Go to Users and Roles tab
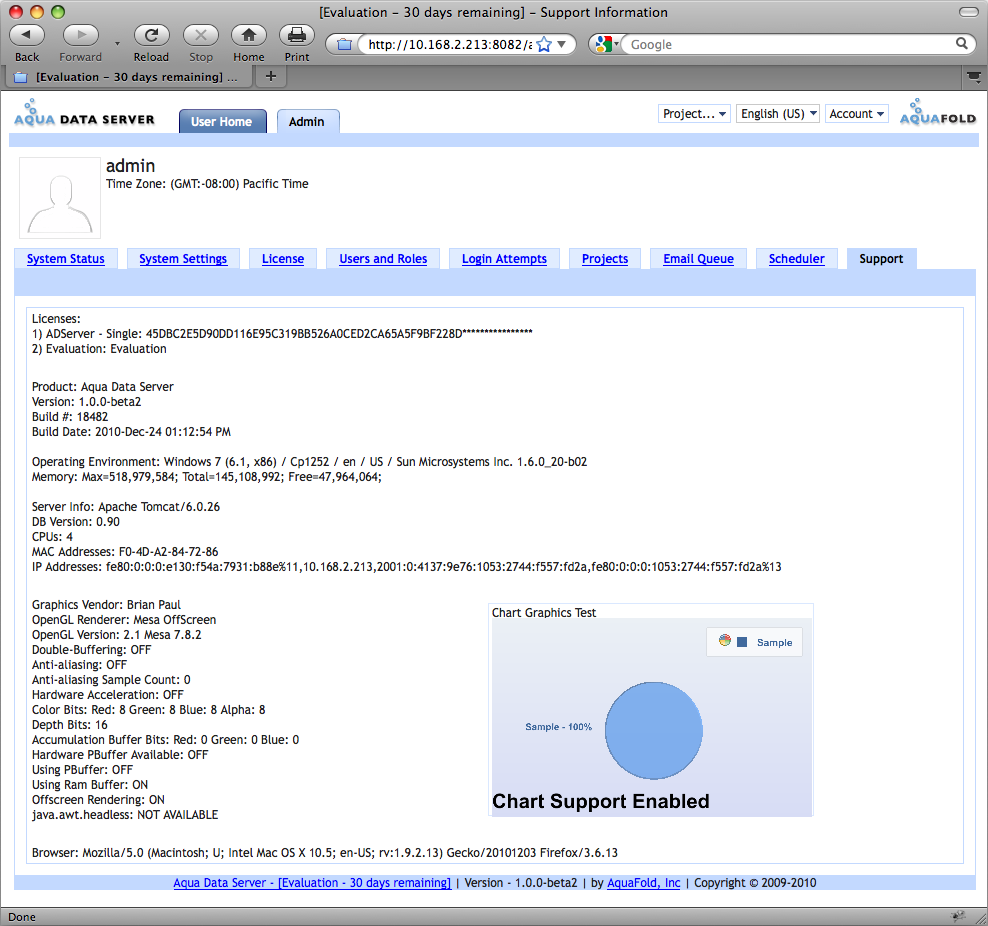The height and width of the screenshot is (926, 988). (383, 259)
